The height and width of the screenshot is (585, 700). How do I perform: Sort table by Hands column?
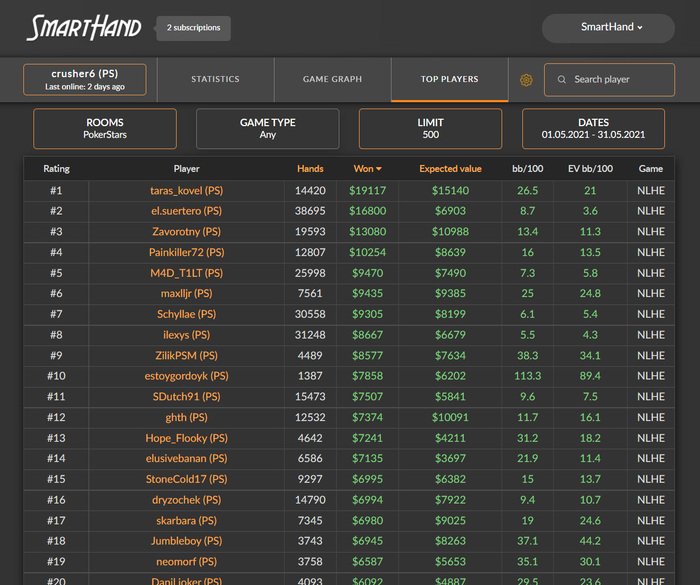(310, 169)
